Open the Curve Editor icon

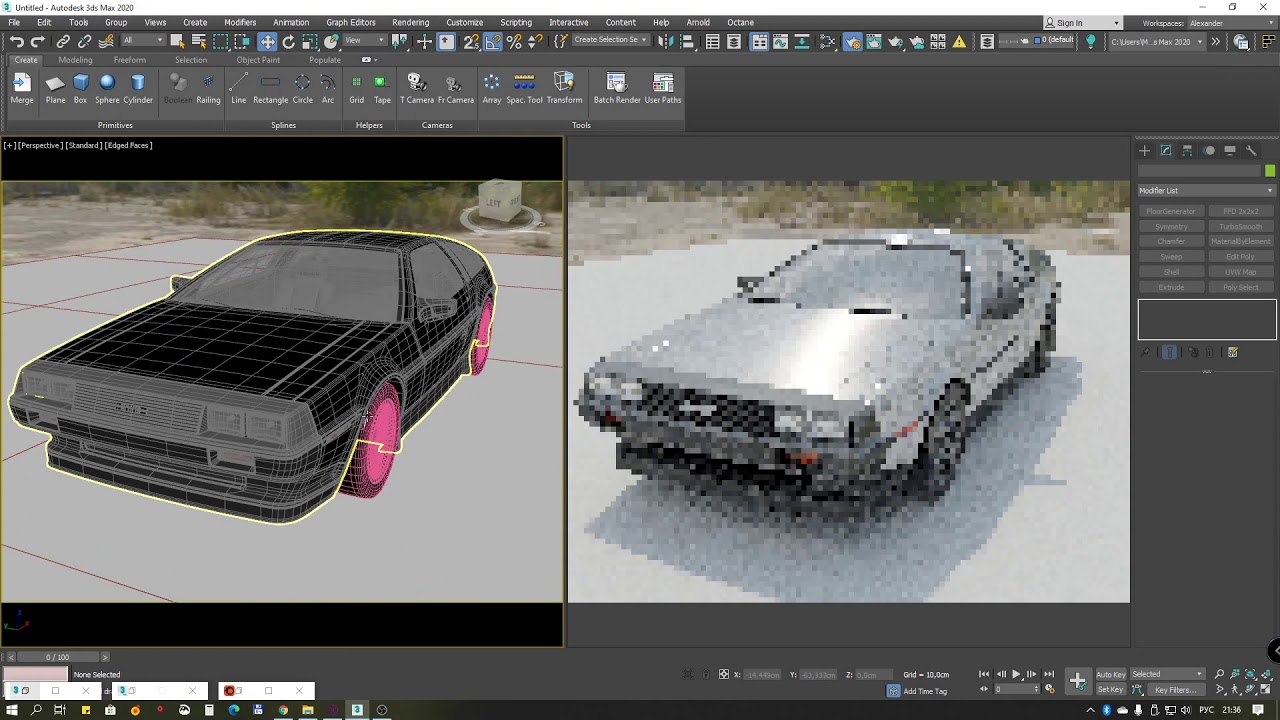781,41
